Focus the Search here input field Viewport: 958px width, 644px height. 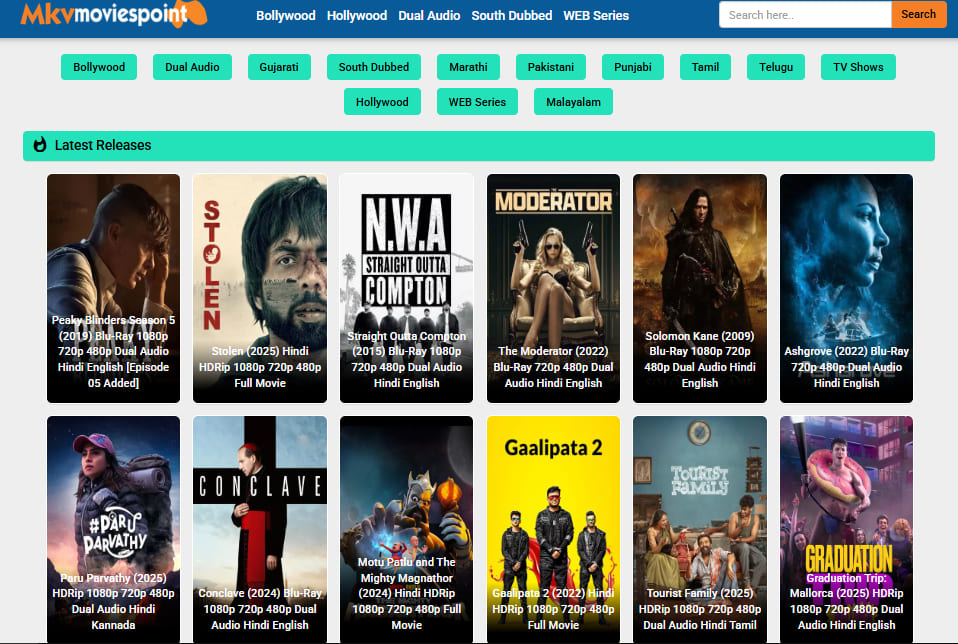805,15
